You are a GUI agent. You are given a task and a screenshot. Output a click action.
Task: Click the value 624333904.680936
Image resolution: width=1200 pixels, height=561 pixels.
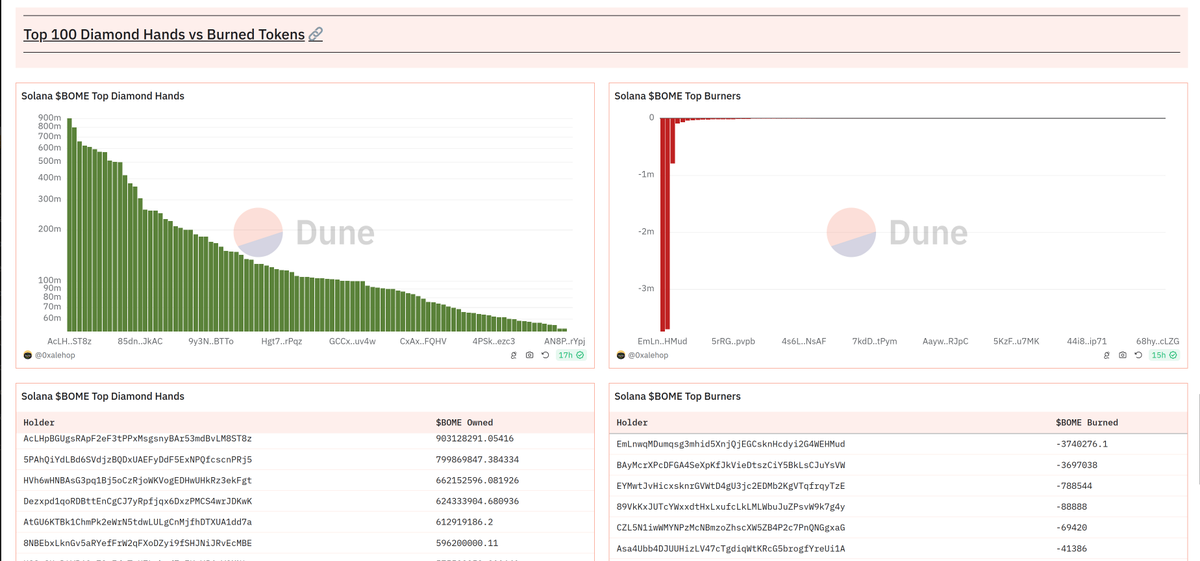point(478,501)
